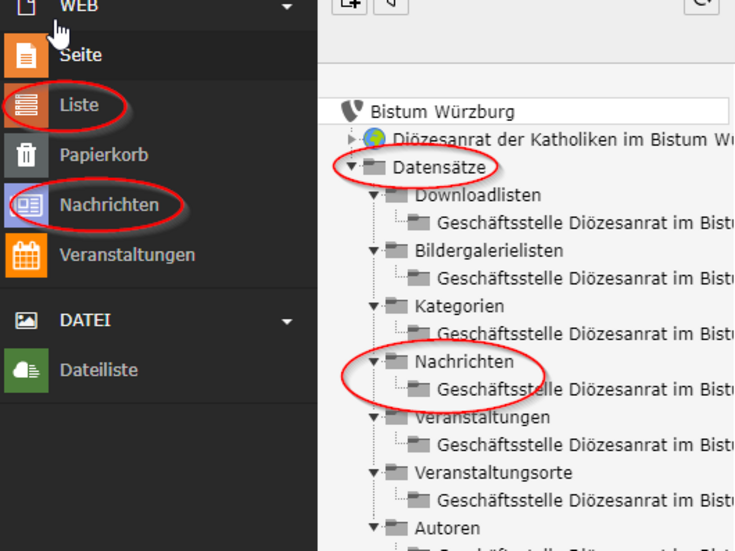The width and height of the screenshot is (735, 551).
Task: Select the Veranstaltungsorte folder in tree
Action: coord(493,472)
